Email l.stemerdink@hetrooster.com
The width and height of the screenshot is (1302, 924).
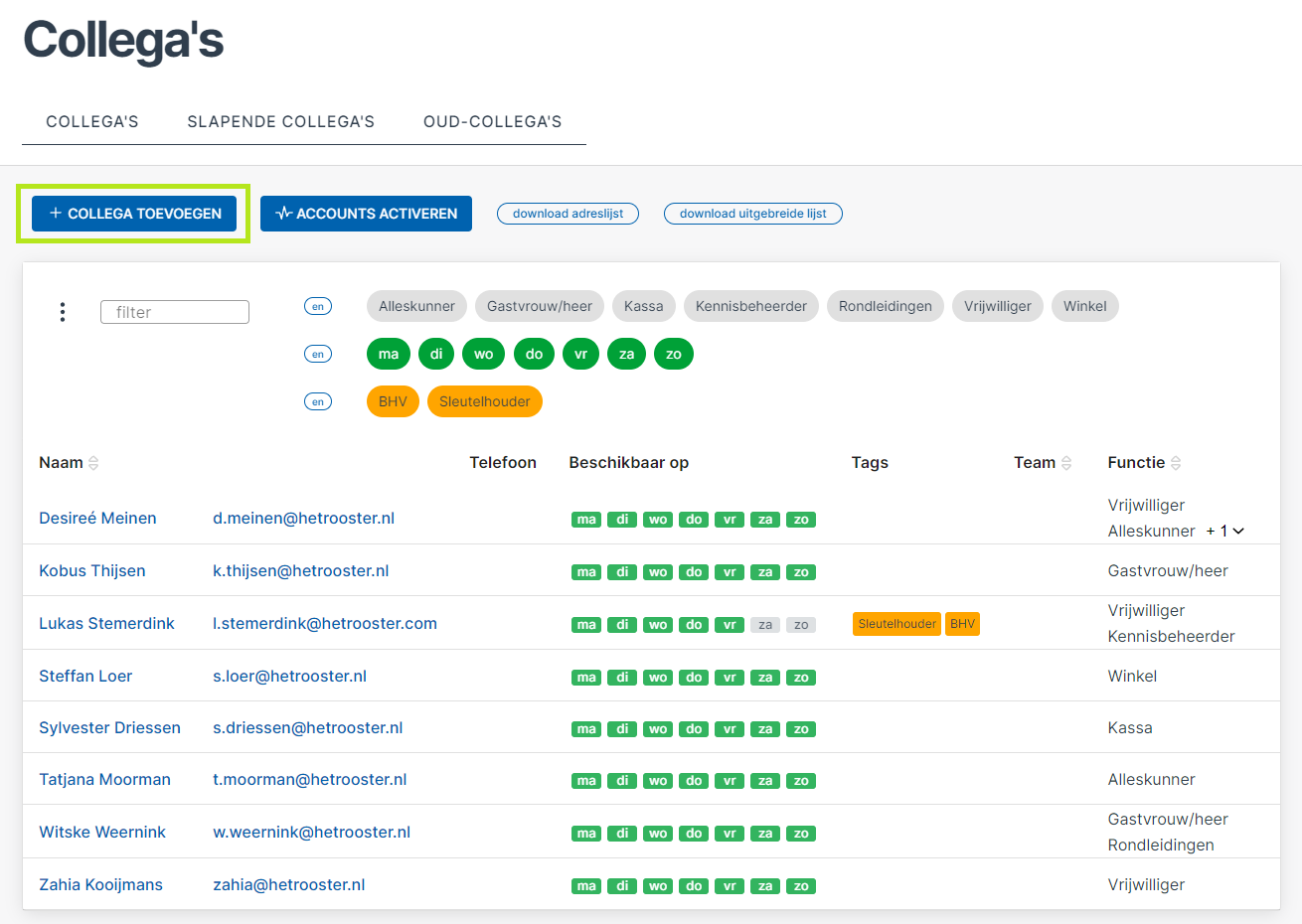[325, 623]
